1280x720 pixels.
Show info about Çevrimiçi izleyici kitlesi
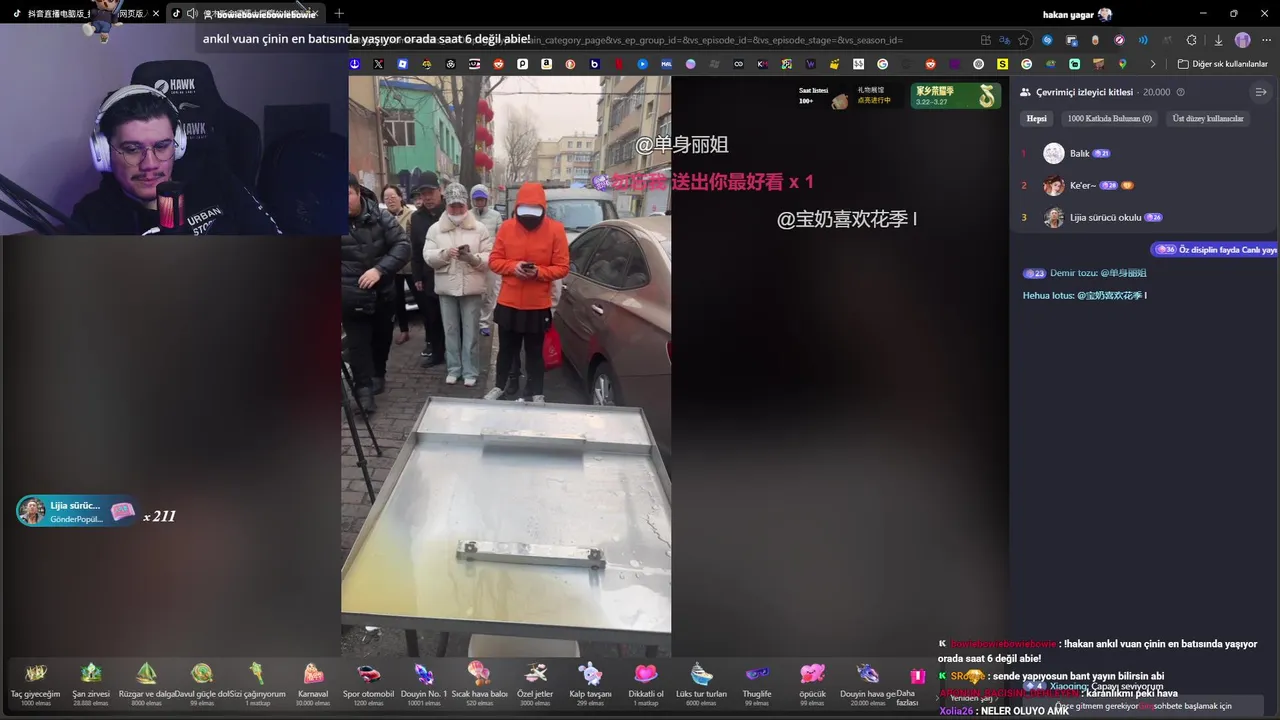pyautogui.click(x=1180, y=92)
